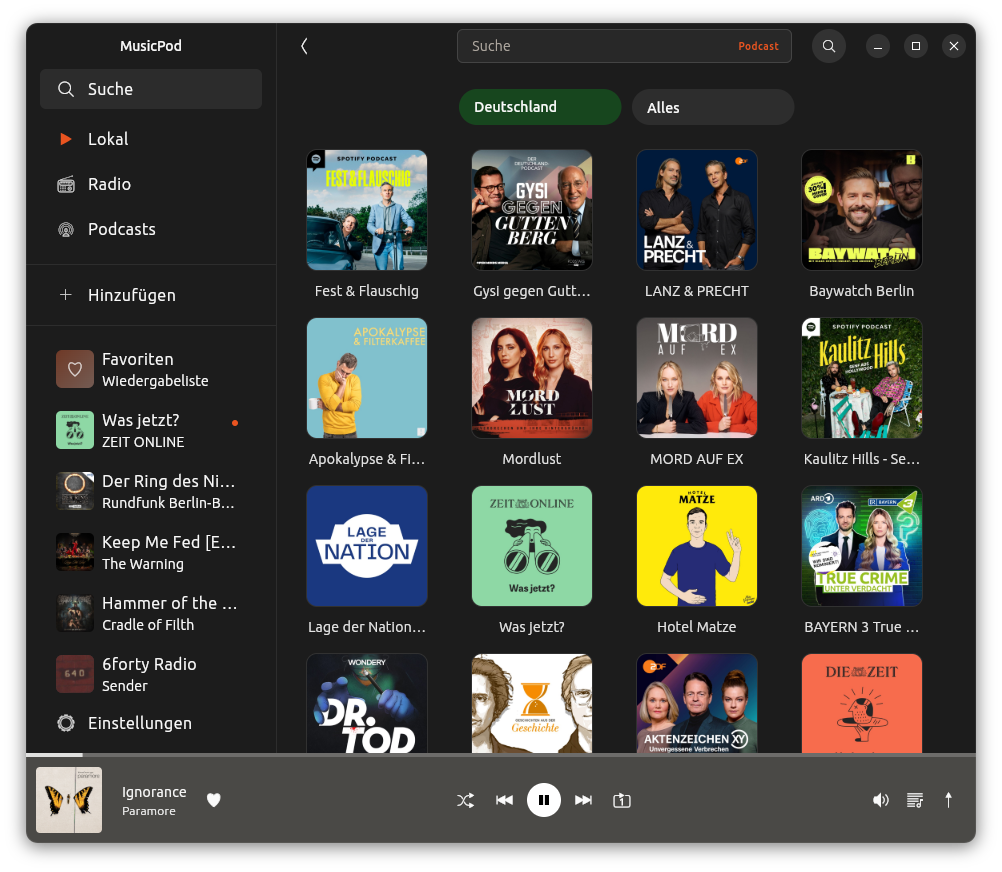Click the Paramore artist name
Viewport: 1002px width, 872px height.
[x=149, y=811]
